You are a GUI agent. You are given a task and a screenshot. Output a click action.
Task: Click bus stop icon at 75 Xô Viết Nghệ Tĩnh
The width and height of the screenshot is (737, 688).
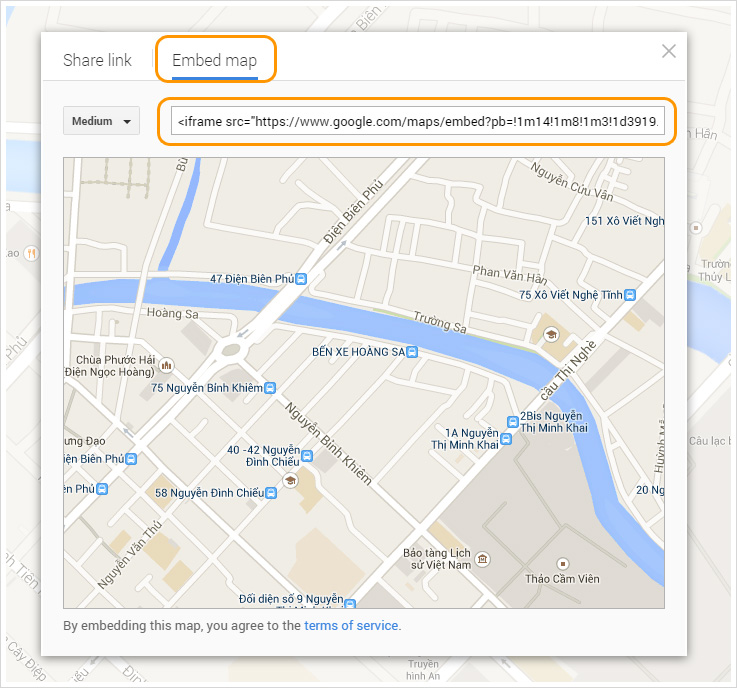(630, 295)
